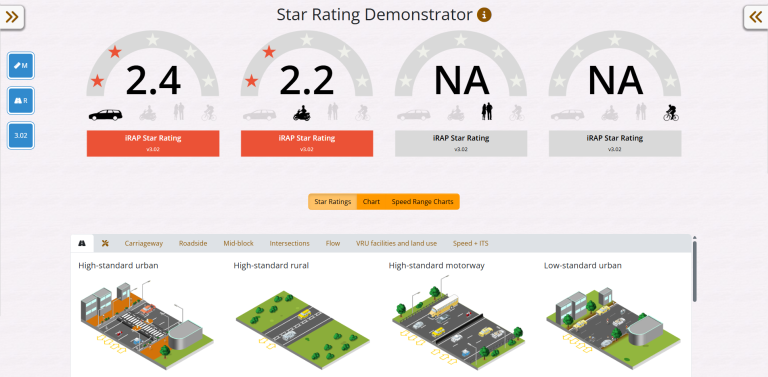Open the Mid-block tab
Image resolution: width=768 pixels, height=377 pixels.
pyautogui.click(x=238, y=243)
